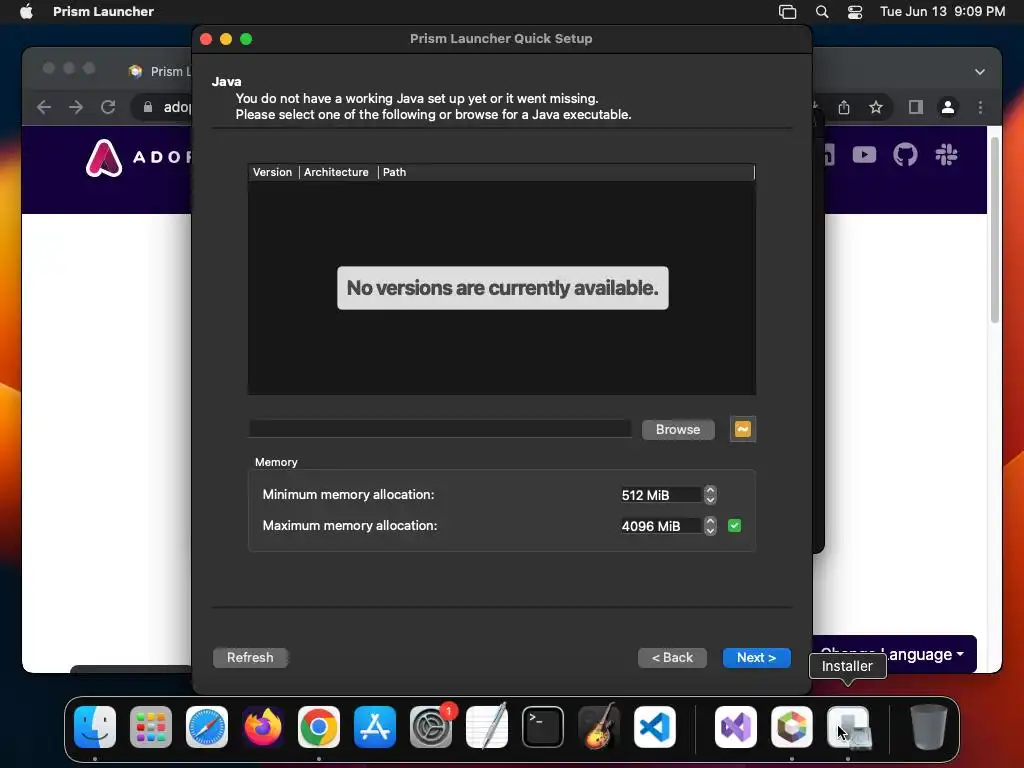The height and width of the screenshot is (768, 1024).
Task: Refresh the Java versions list
Action: pos(250,657)
